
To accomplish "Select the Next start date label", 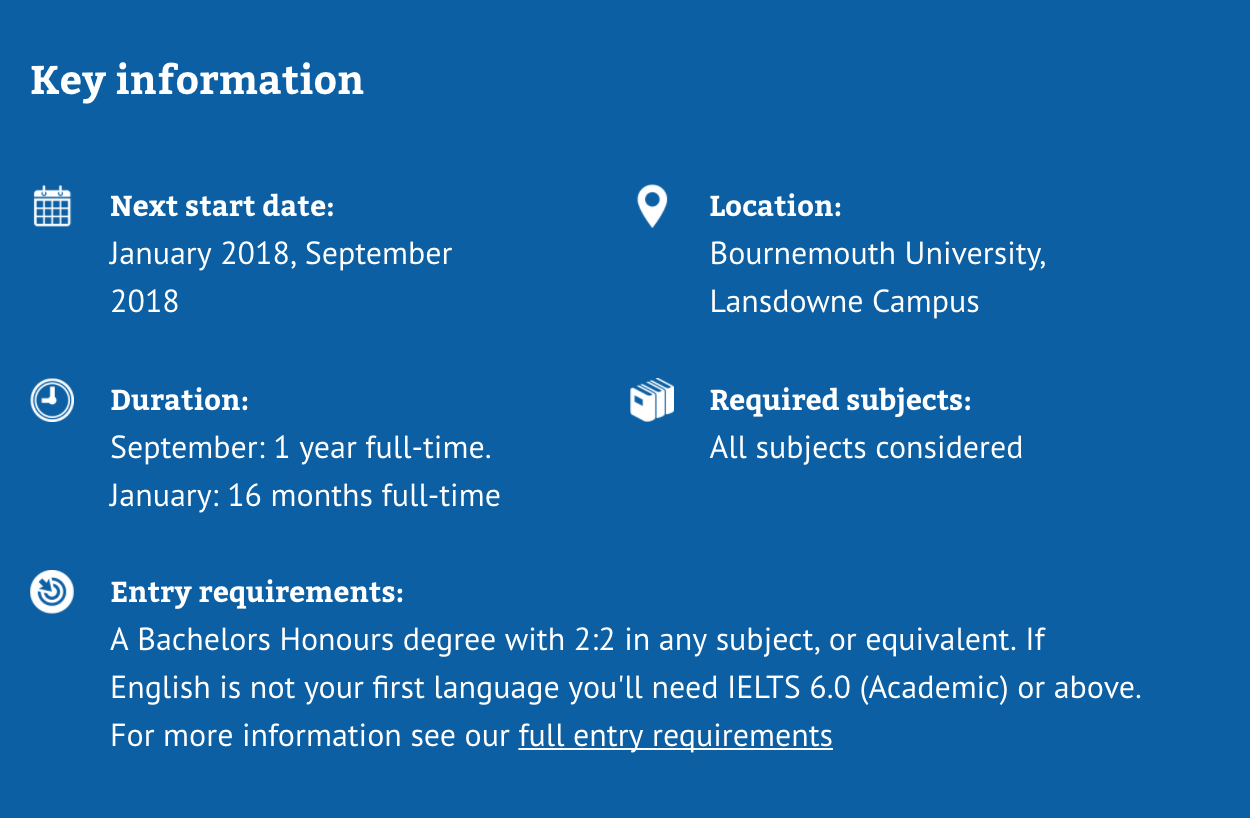I will [222, 206].
